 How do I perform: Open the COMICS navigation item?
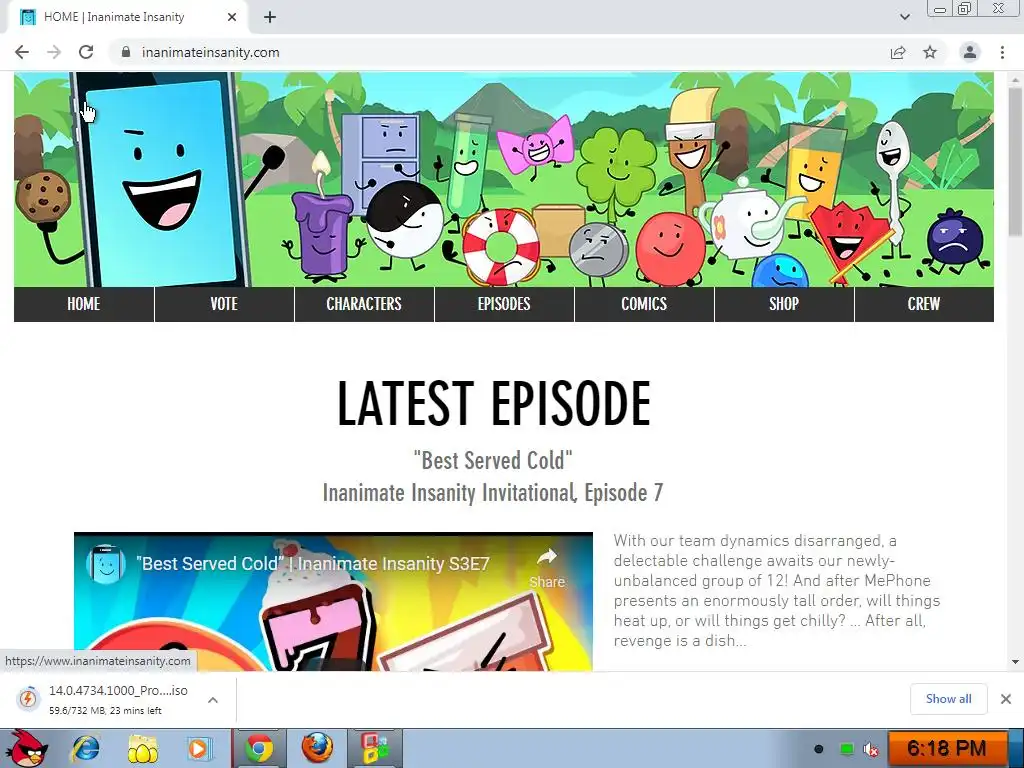644,304
